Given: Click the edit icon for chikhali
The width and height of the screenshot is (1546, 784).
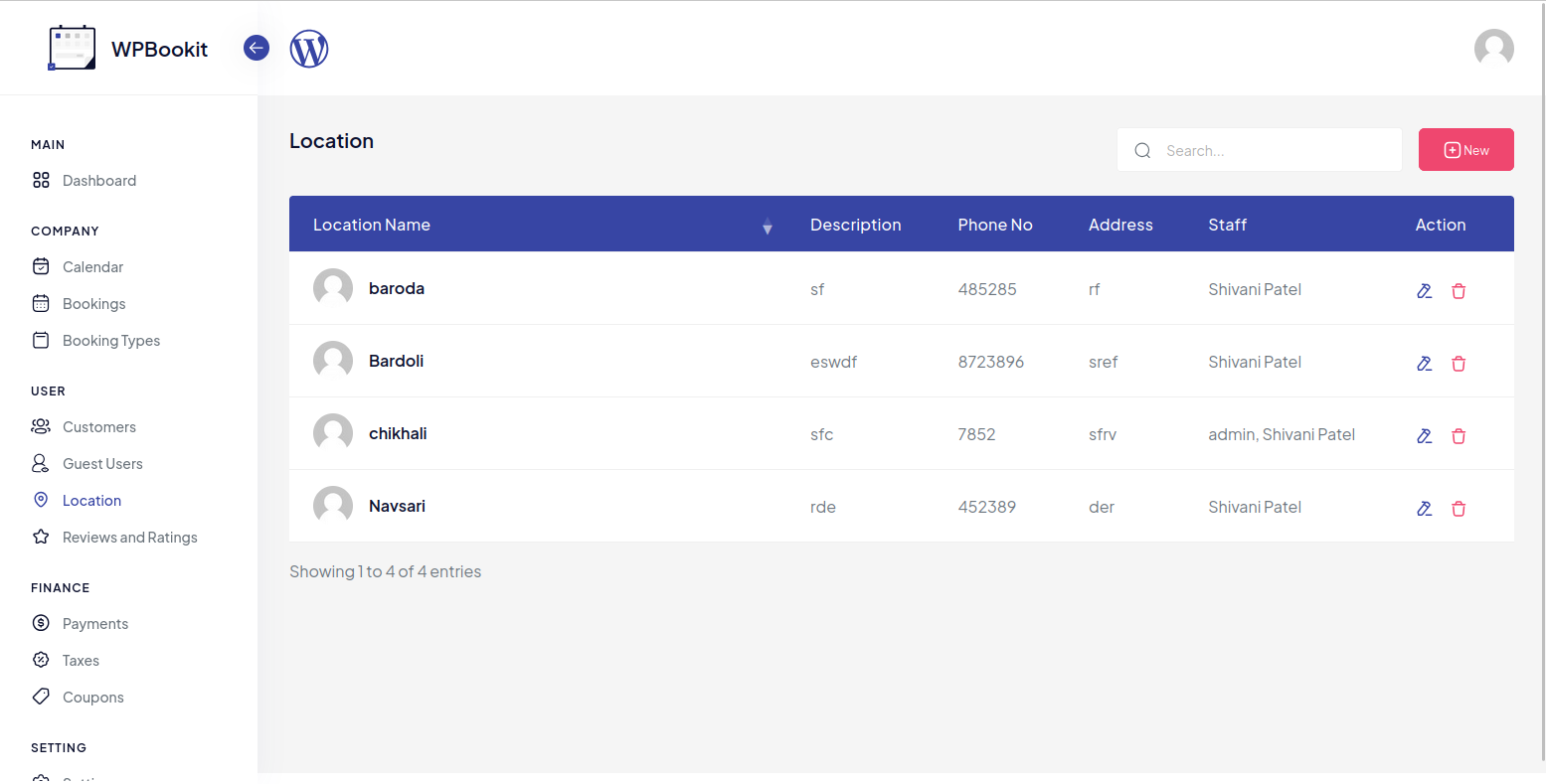Looking at the screenshot, I should [x=1424, y=436].
